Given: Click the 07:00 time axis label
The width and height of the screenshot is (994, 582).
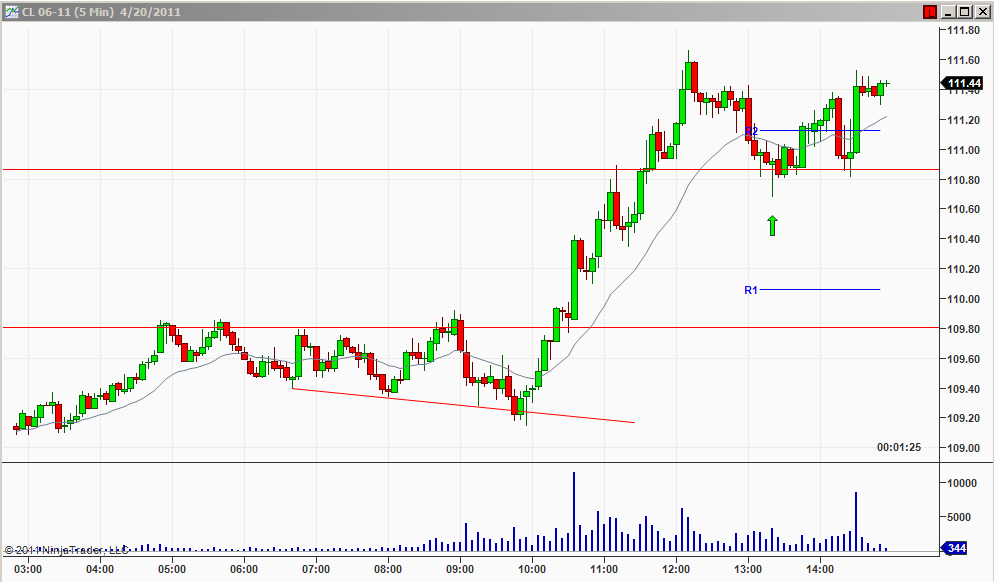Looking at the screenshot, I should (316, 569).
